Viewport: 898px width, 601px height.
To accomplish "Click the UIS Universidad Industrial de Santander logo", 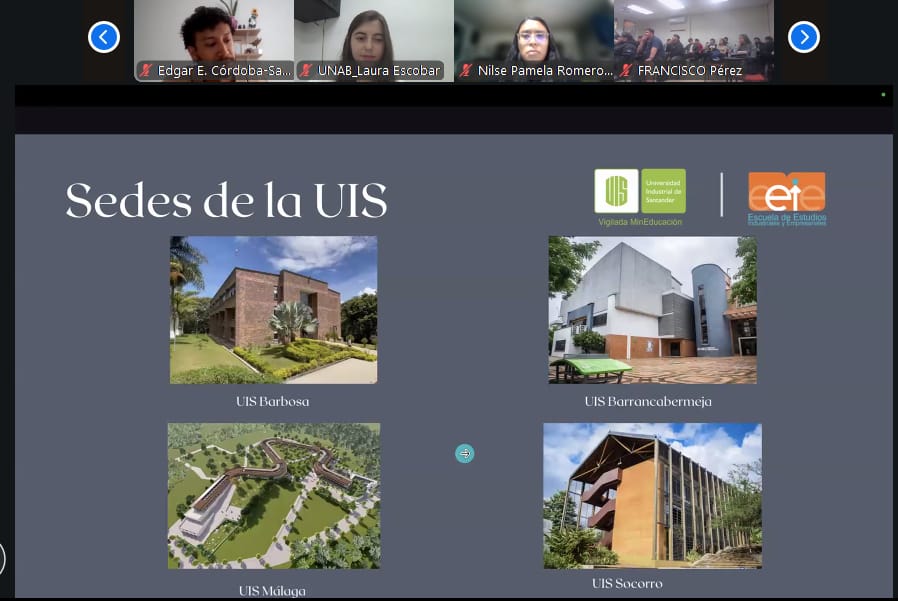I will [640, 191].
